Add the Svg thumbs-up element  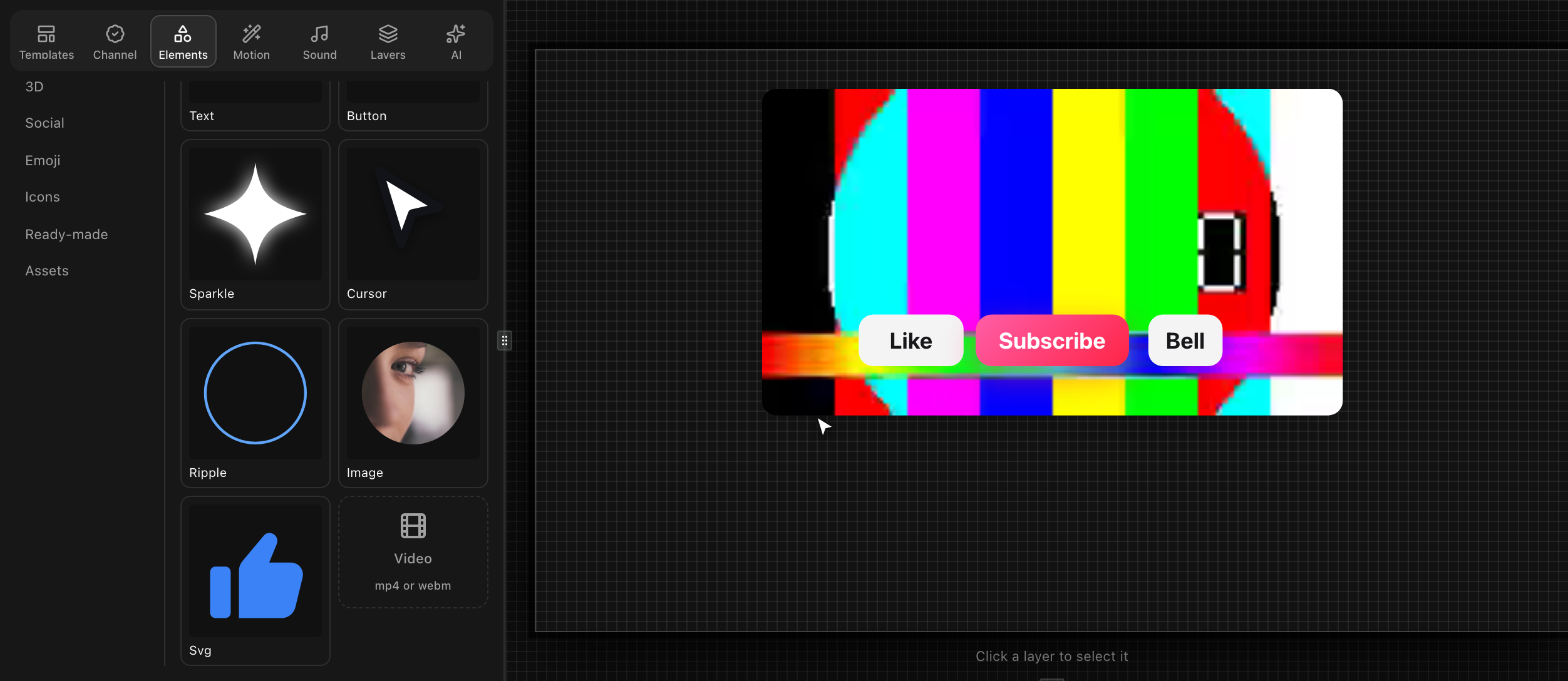(255, 581)
